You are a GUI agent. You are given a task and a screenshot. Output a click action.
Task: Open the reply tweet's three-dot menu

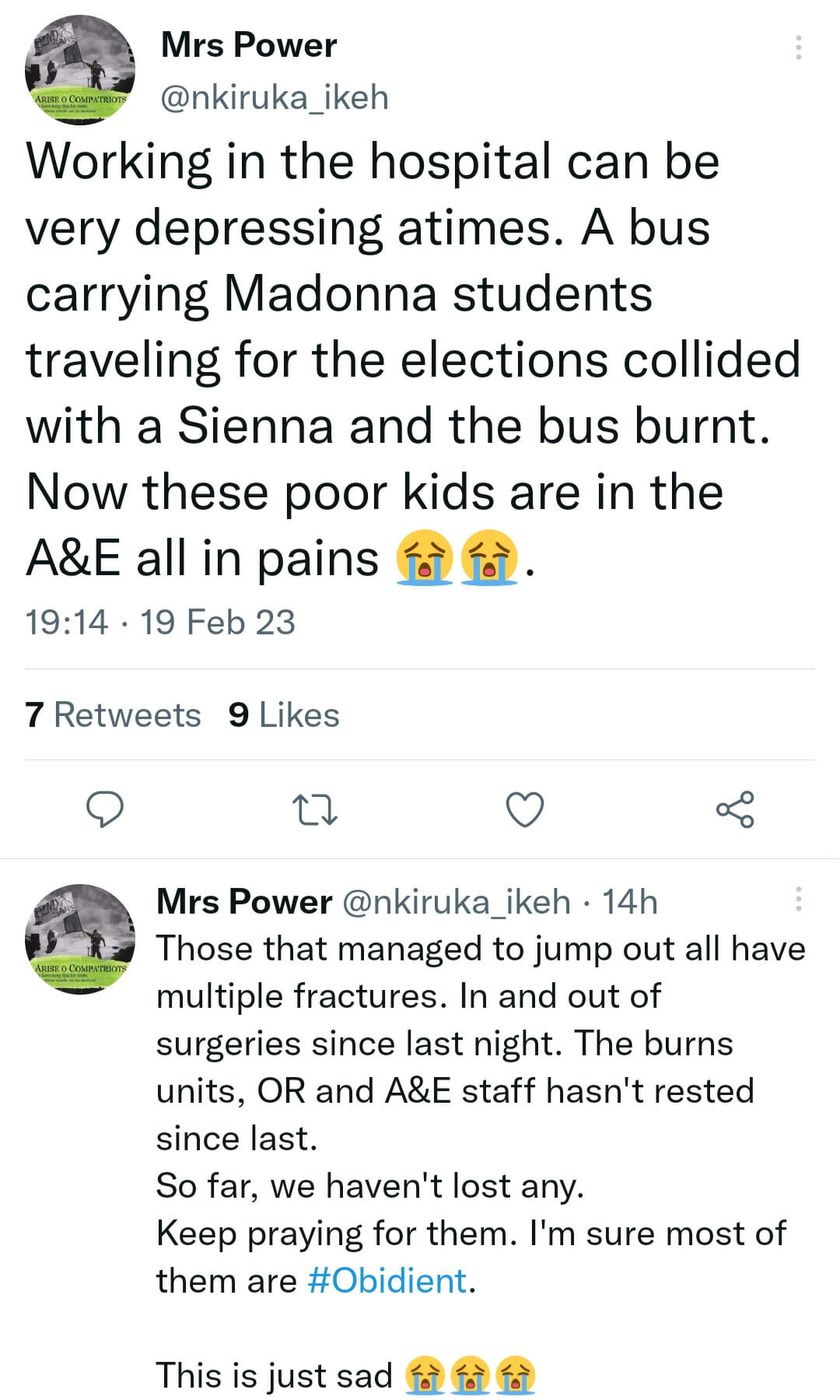(798, 899)
